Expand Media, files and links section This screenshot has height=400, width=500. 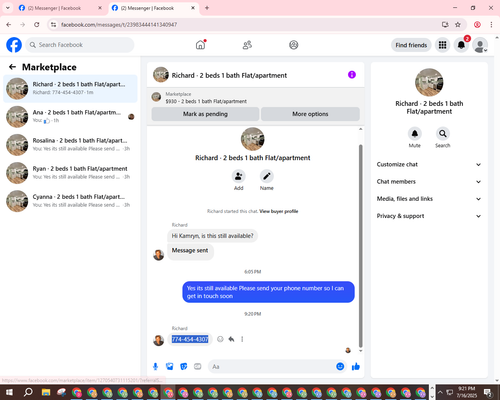(x=429, y=199)
